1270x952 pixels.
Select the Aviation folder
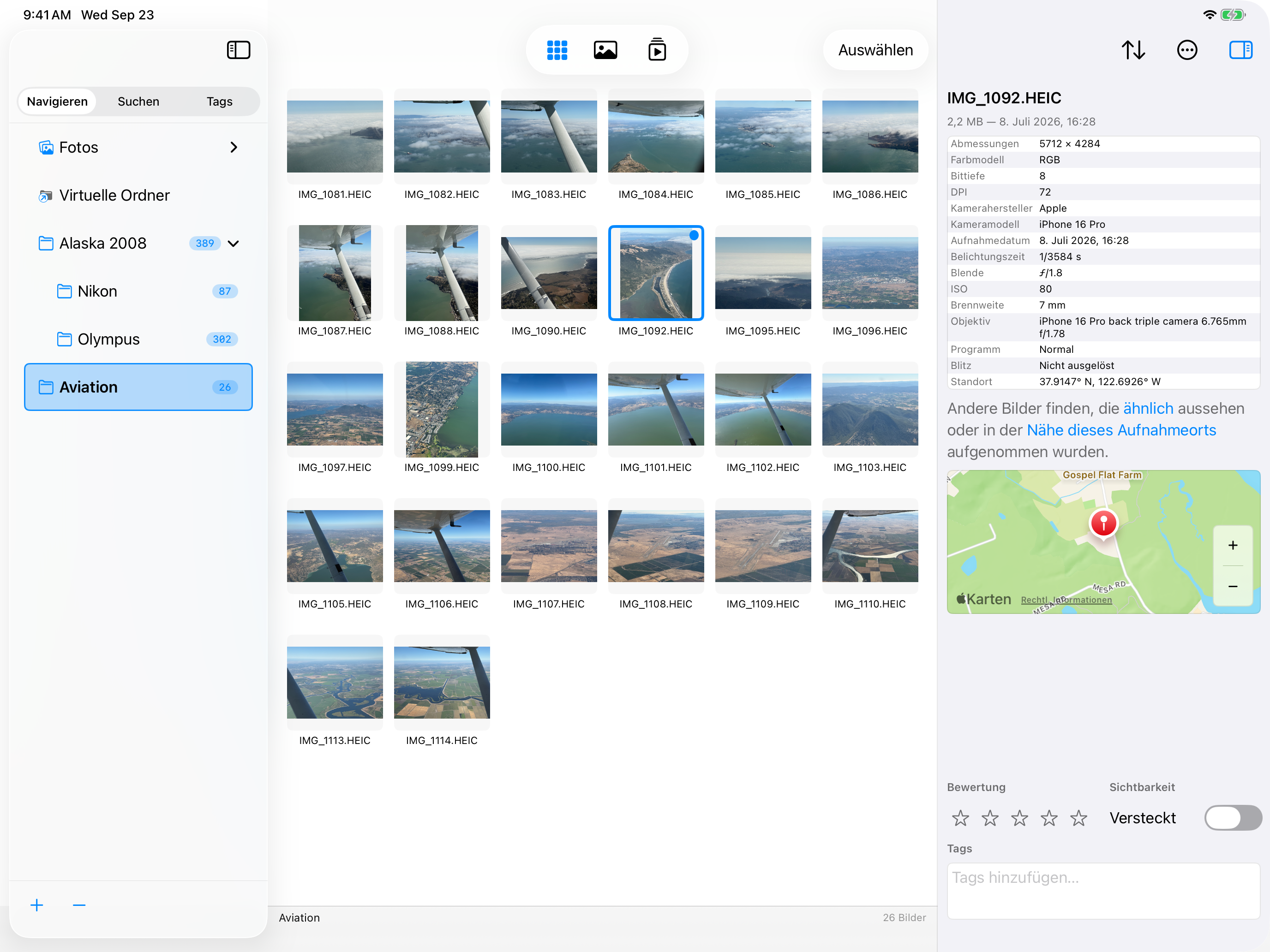point(138,387)
